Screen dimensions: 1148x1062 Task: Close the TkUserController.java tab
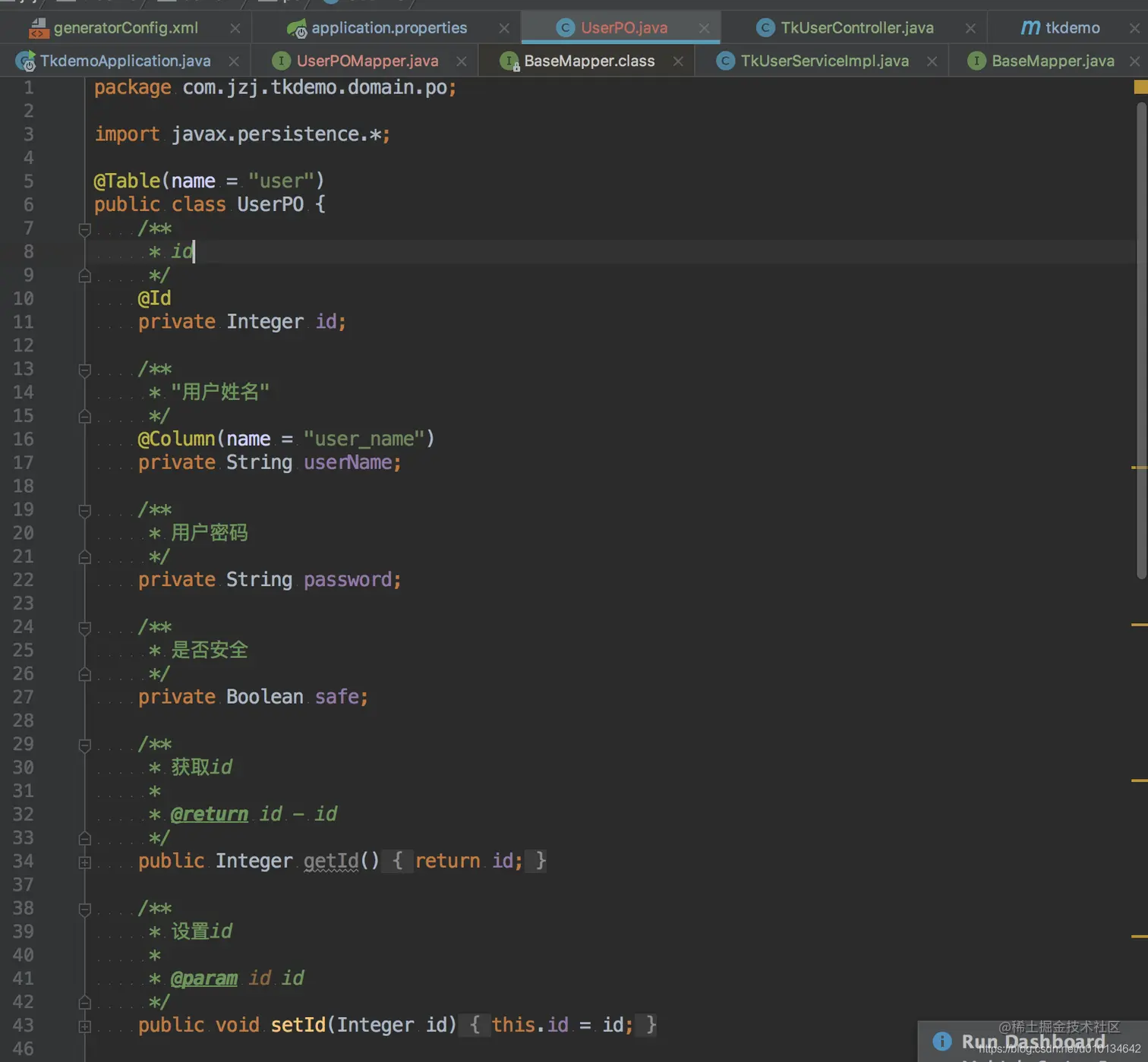click(x=970, y=28)
